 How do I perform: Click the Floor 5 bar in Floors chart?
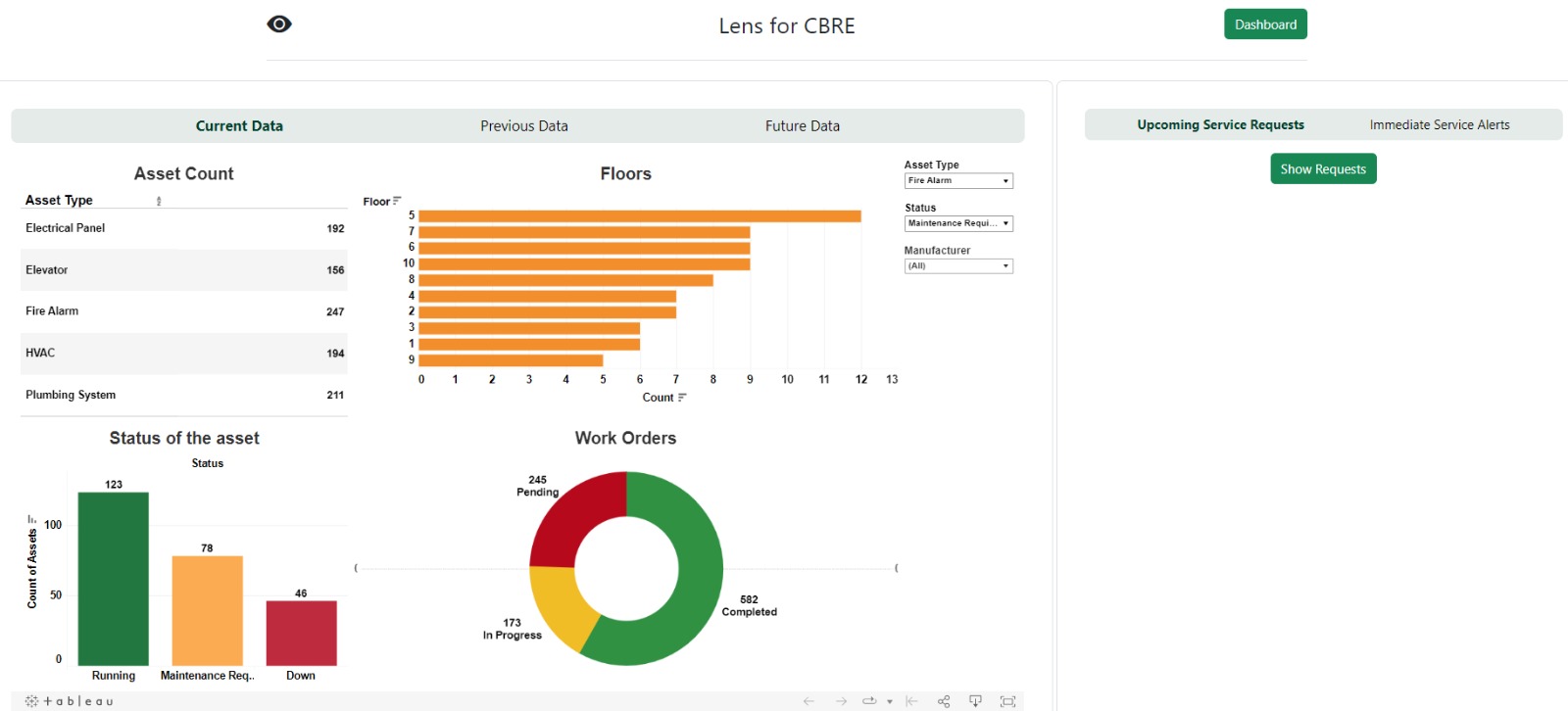[x=640, y=215]
